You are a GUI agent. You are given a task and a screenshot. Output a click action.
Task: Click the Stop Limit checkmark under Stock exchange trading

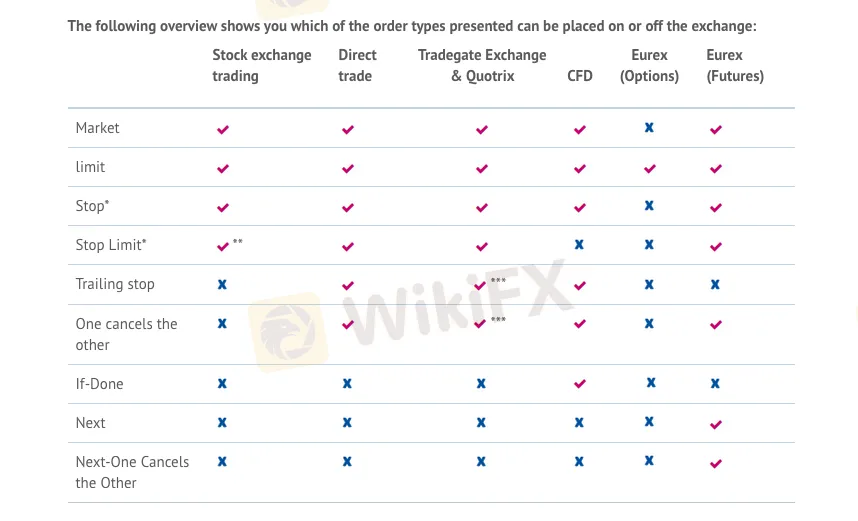pos(223,246)
